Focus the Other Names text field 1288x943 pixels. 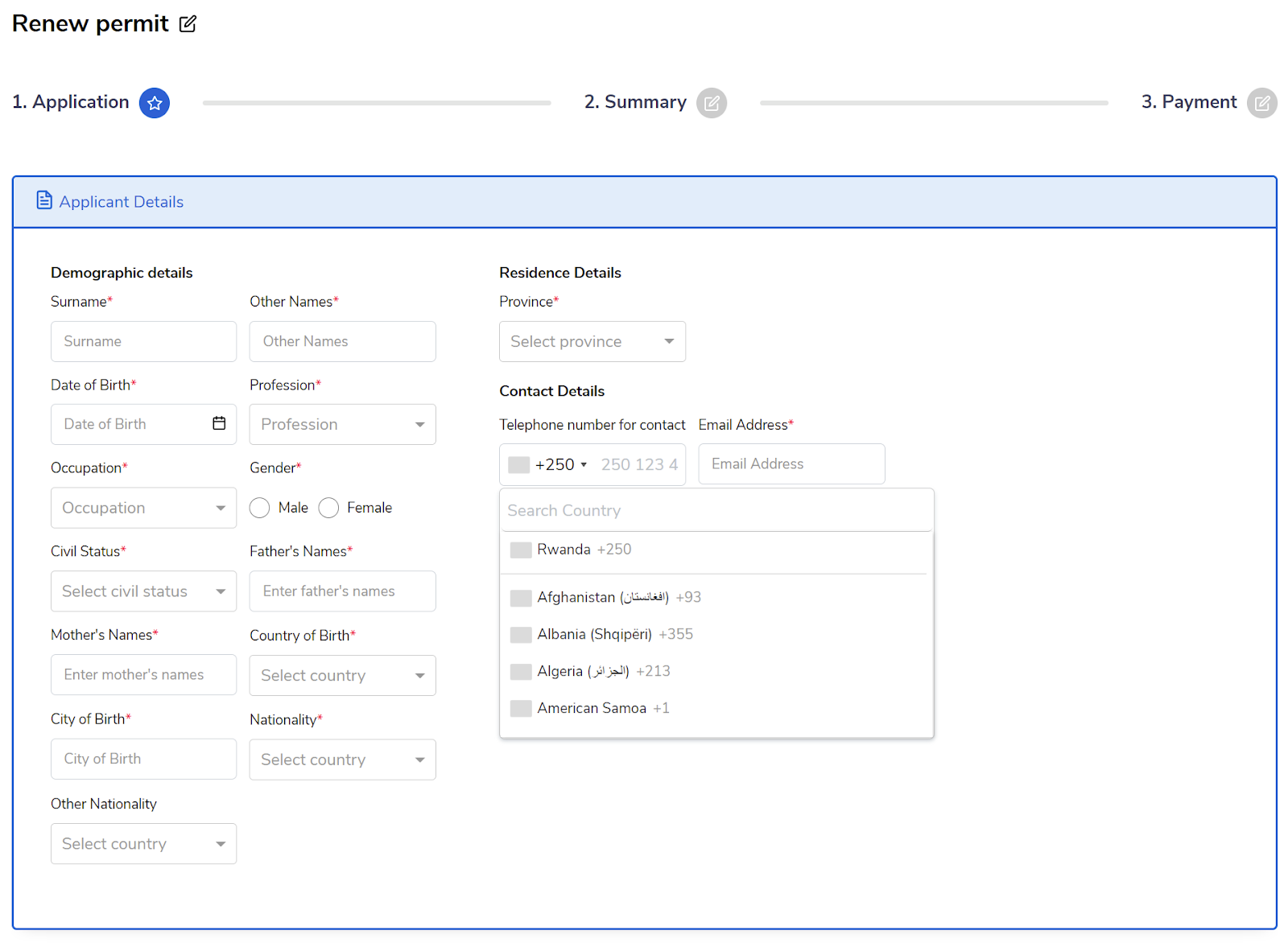343,341
